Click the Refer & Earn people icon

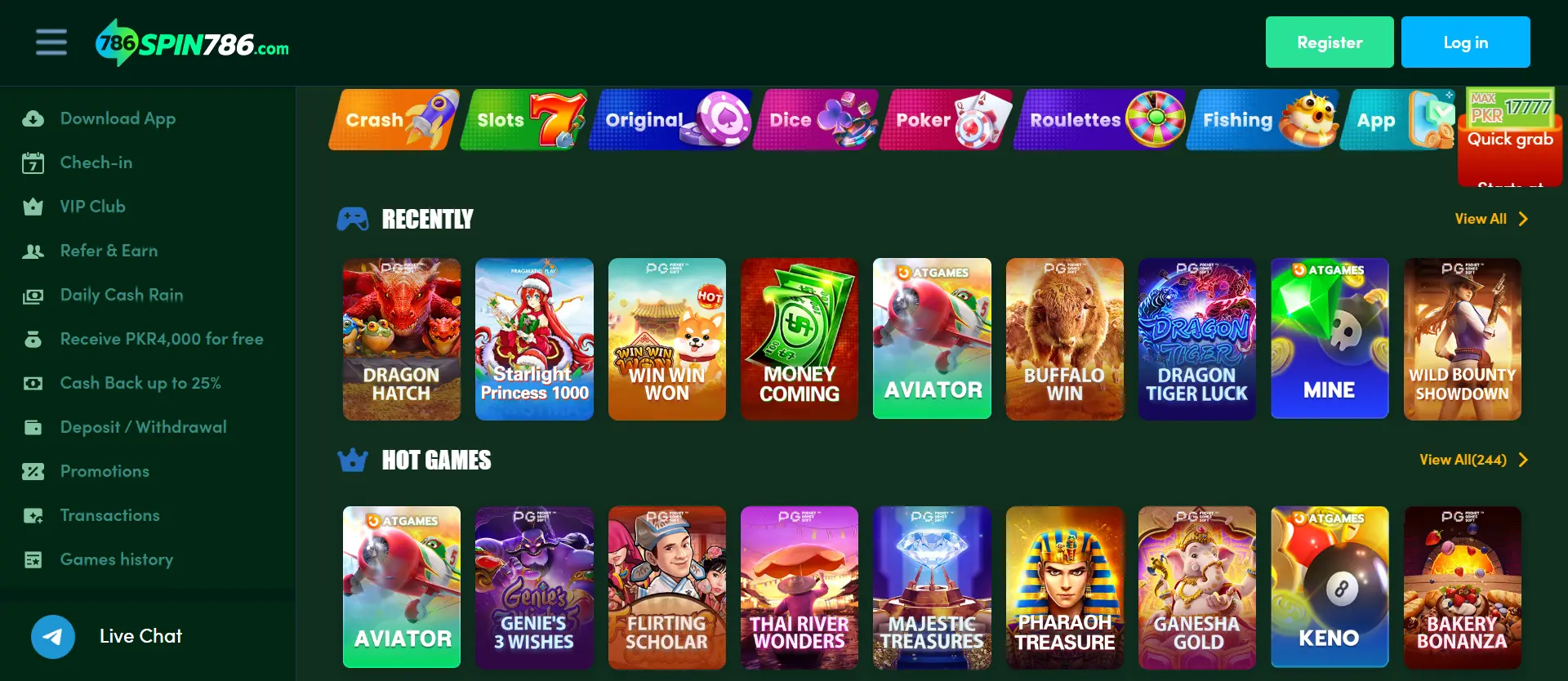pyautogui.click(x=33, y=251)
